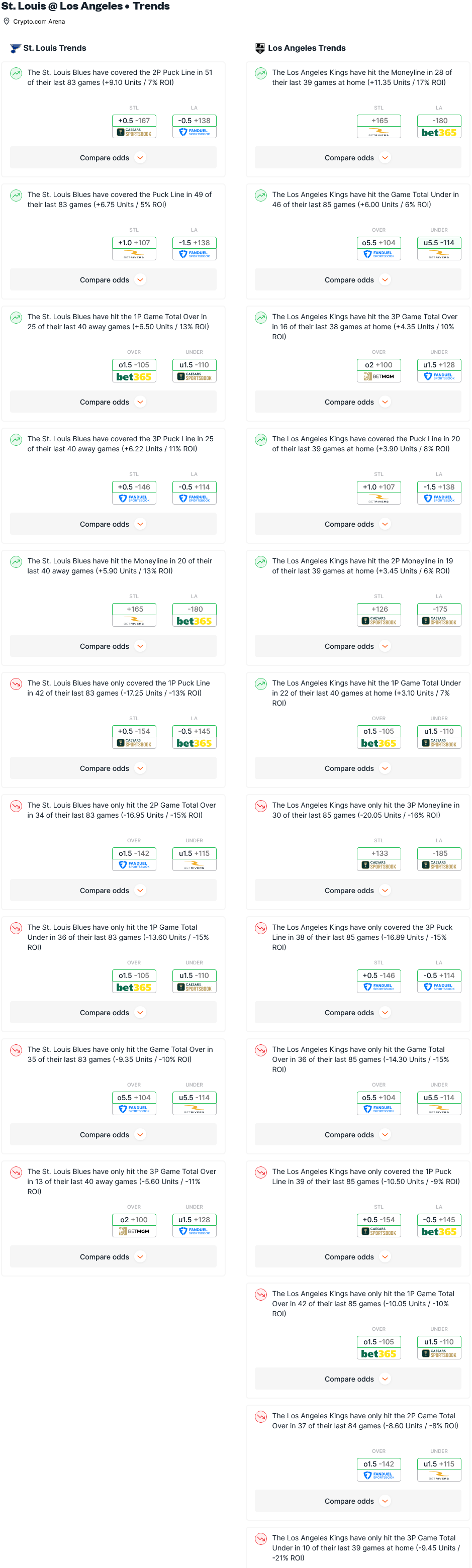Click Caesars Sportsbook logo under Blues +0.5 -167
The image size is (472, 1568).
(x=134, y=133)
